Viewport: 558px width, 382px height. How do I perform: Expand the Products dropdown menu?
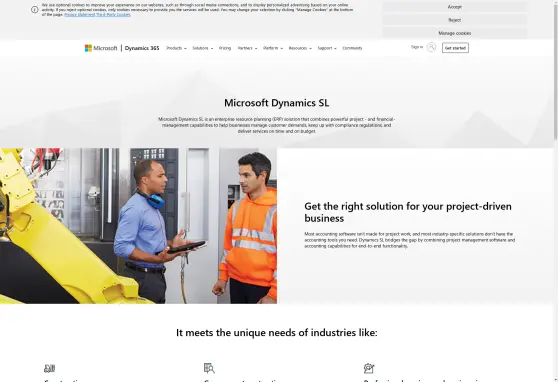coord(176,48)
